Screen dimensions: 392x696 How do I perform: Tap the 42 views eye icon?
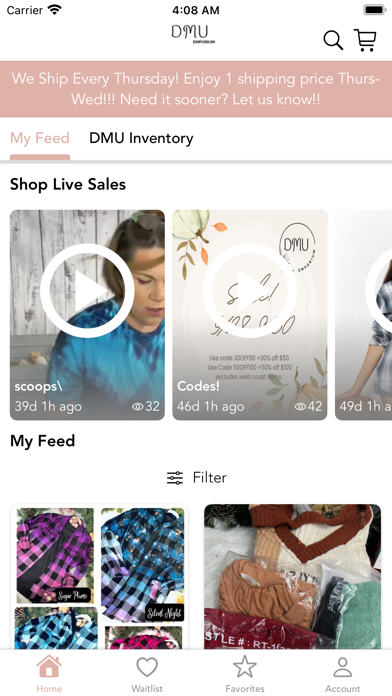pos(301,406)
